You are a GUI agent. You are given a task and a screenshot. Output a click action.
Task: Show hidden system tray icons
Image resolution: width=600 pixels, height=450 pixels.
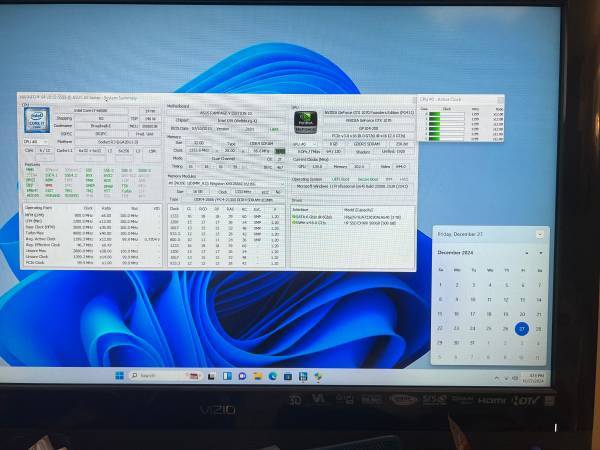click(497, 378)
